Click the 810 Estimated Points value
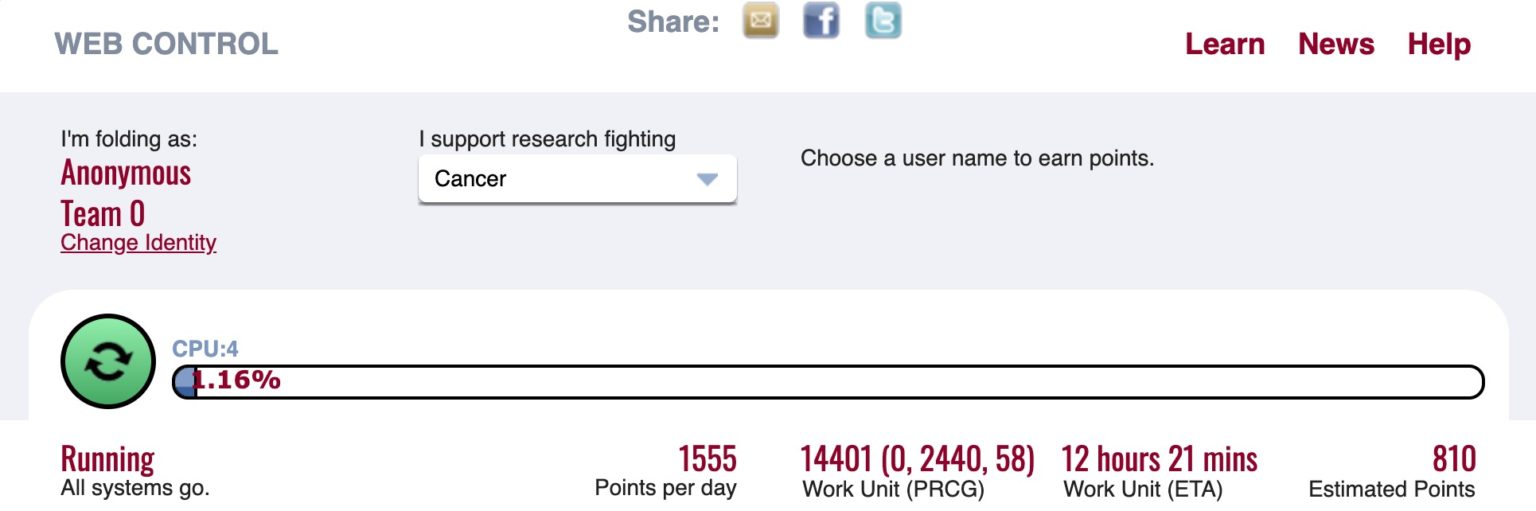Screen dimensions: 1536x511 (1453, 459)
